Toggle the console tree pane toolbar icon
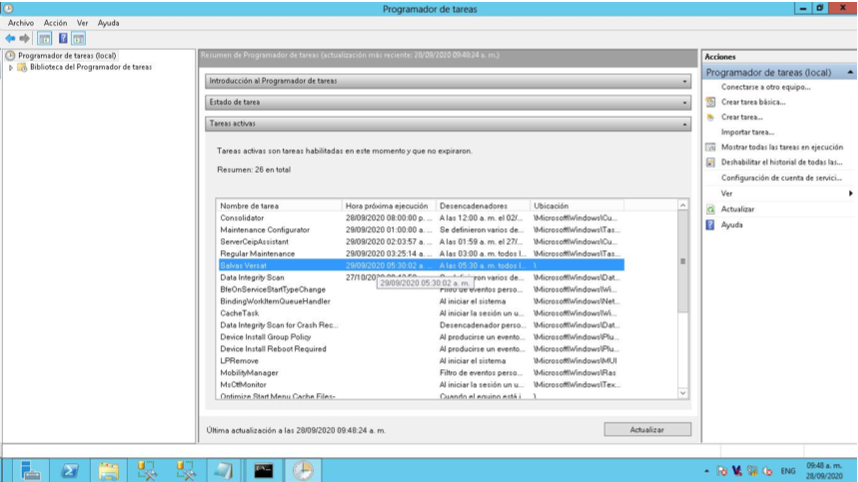 pyautogui.click(x=44, y=38)
